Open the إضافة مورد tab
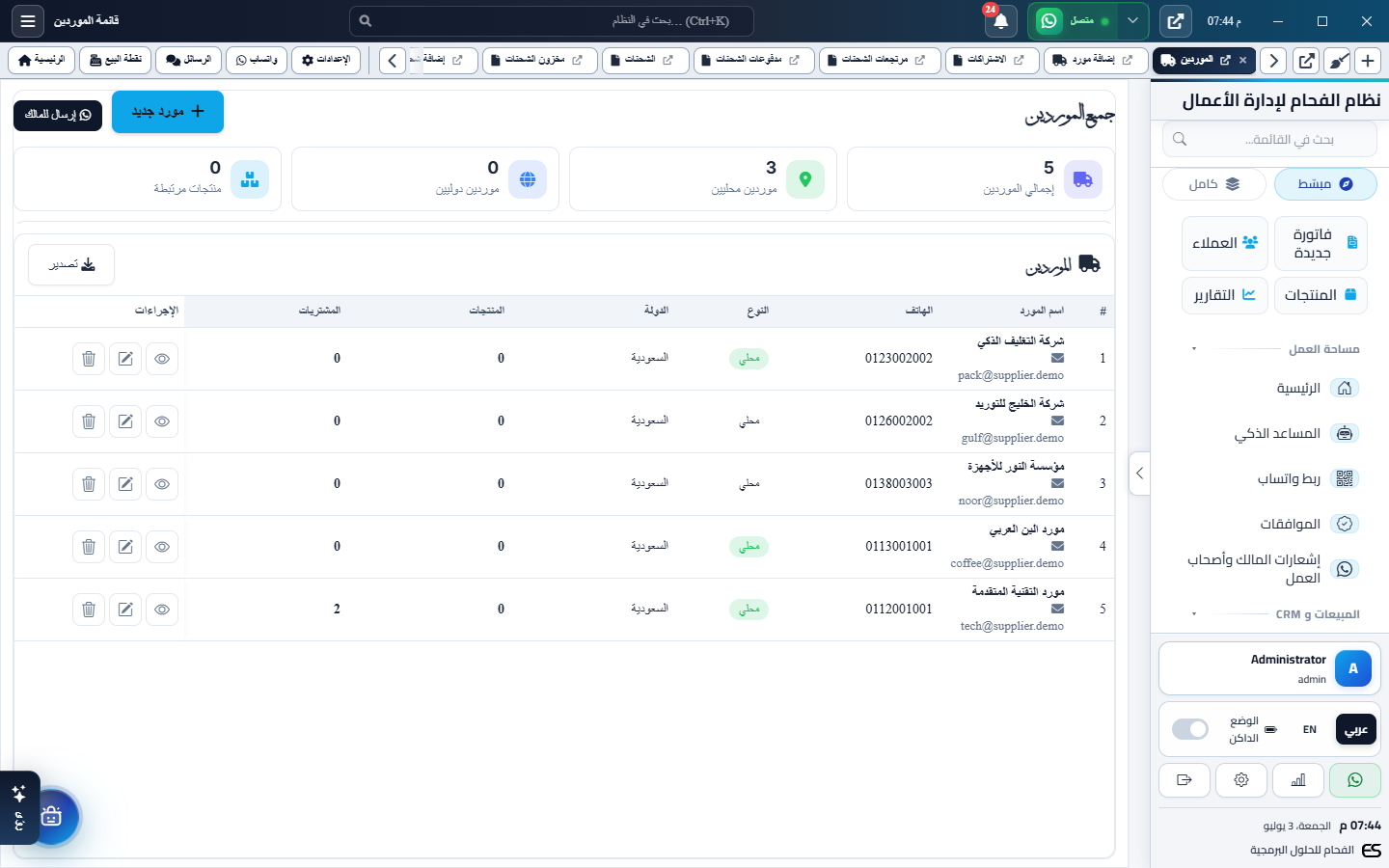The width and height of the screenshot is (1389, 868). (x=1096, y=60)
